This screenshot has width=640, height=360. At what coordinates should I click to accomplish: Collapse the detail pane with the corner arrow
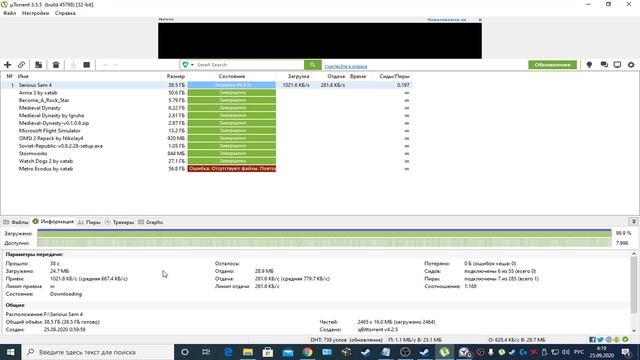[633, 221]
